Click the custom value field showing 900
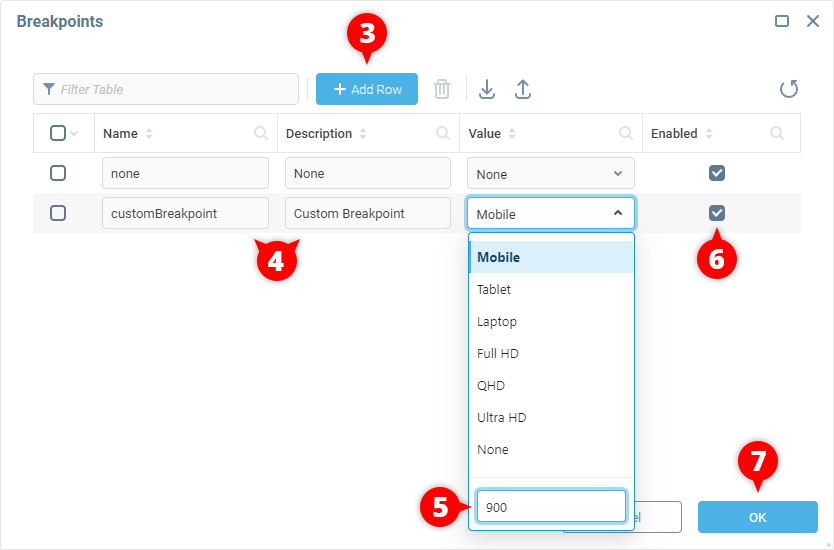The width and height of the screenshot is (834, 550). point(551,507)
